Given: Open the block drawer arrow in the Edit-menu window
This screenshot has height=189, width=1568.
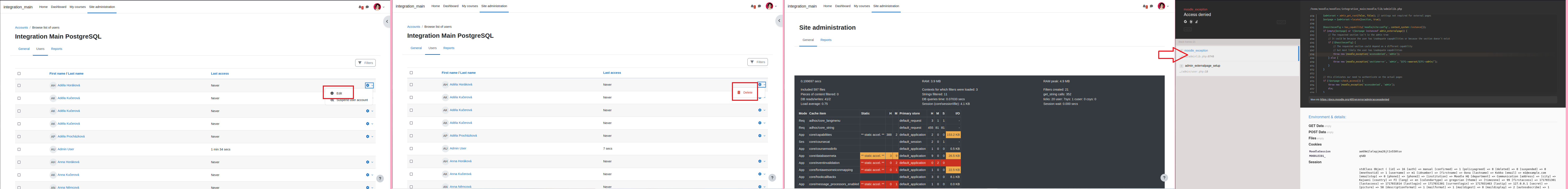Looking at the screenshot, I should click(387, 21).
